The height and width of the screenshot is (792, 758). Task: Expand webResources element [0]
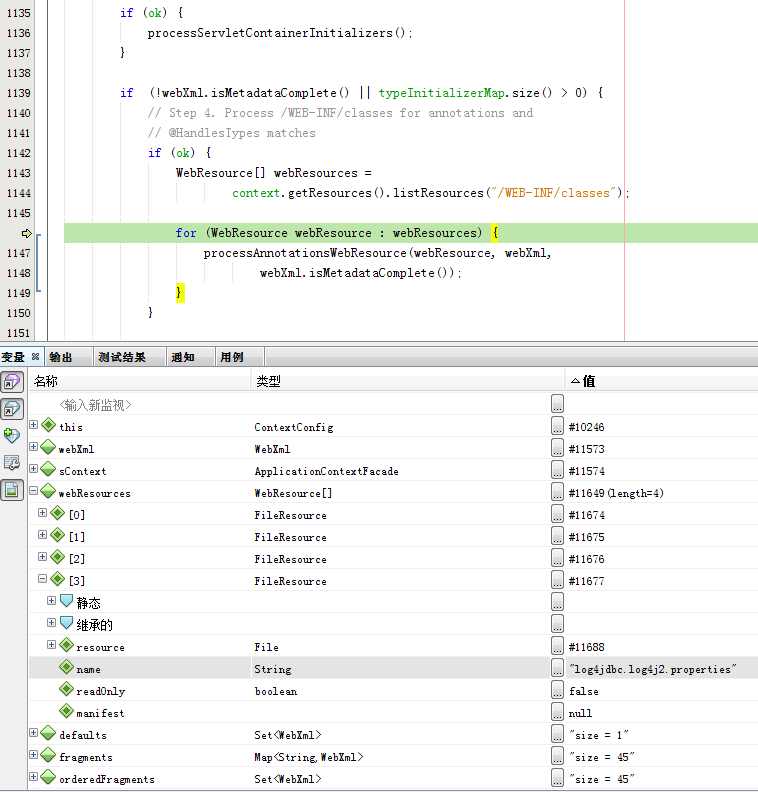[42, 513]
